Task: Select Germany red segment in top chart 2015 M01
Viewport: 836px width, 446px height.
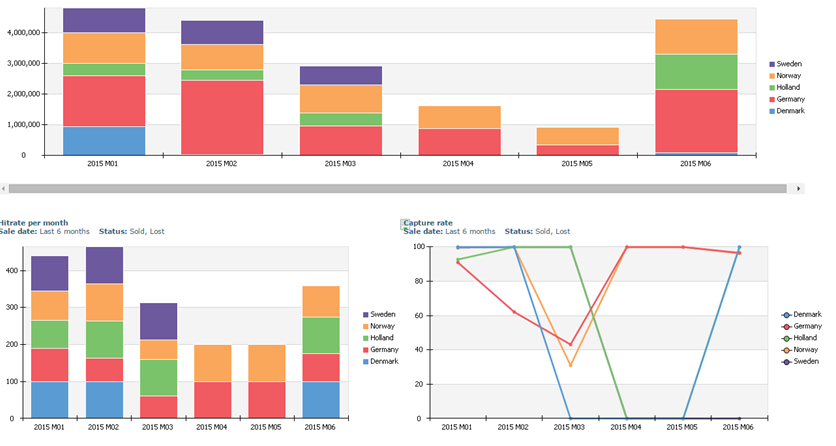Action: pyautogui.click(x=104, y=101)
